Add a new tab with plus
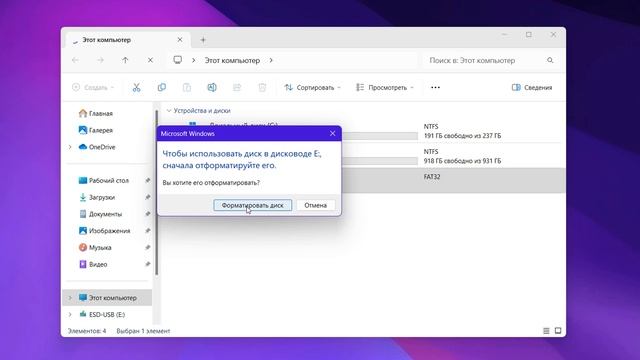Image resolution: width=640 pixels, height=360 pixels. (x=203, y=40)
